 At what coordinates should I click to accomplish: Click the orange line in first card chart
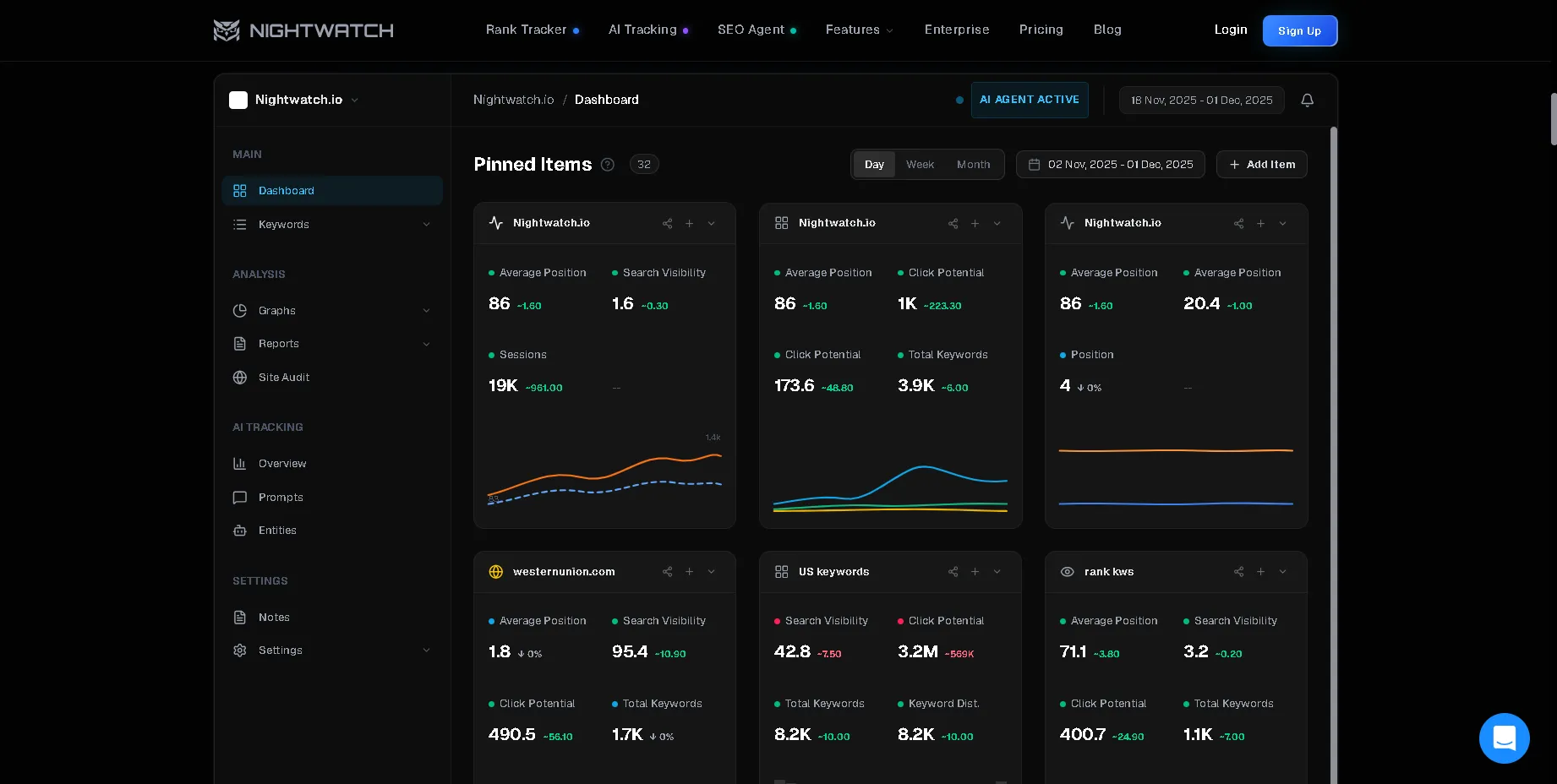pyautogui.click(x=604, y=474)
